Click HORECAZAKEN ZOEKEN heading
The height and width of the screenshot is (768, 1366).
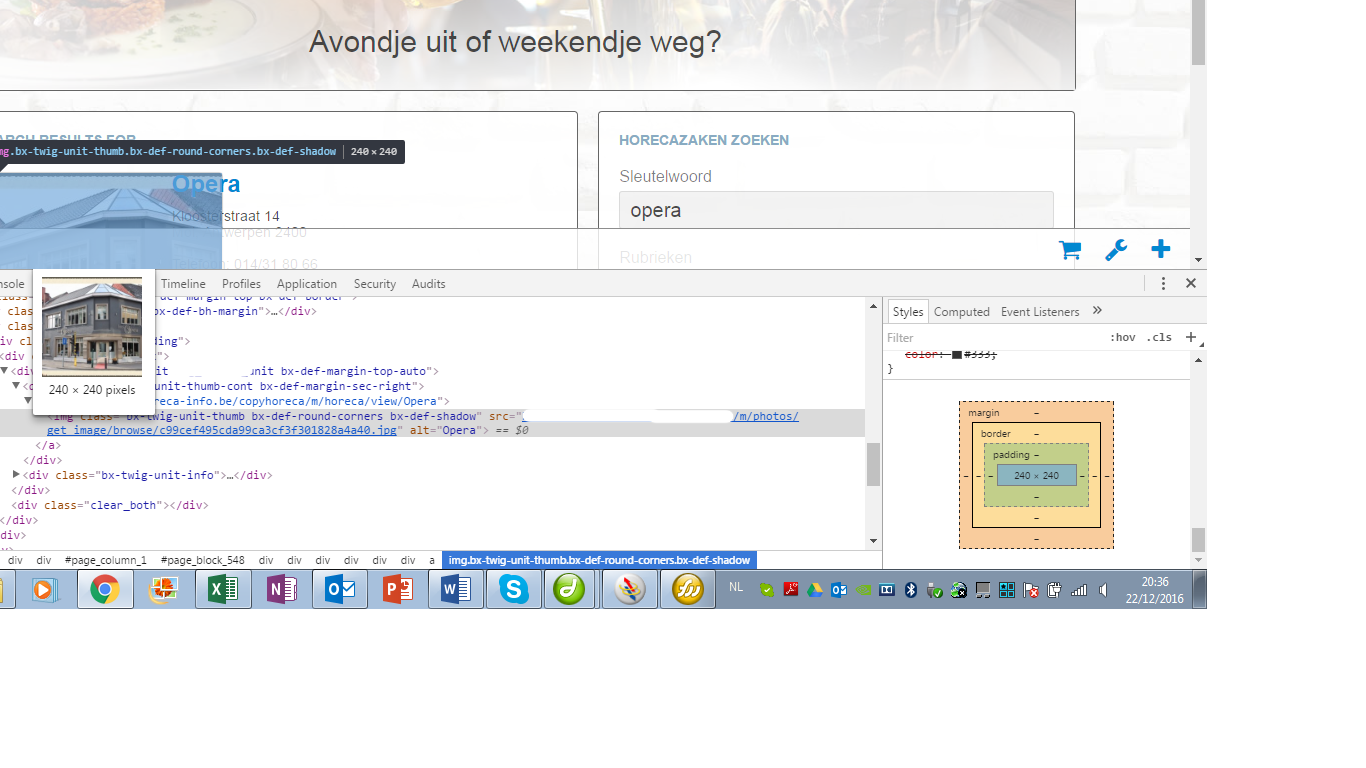[x=704, y=141]
